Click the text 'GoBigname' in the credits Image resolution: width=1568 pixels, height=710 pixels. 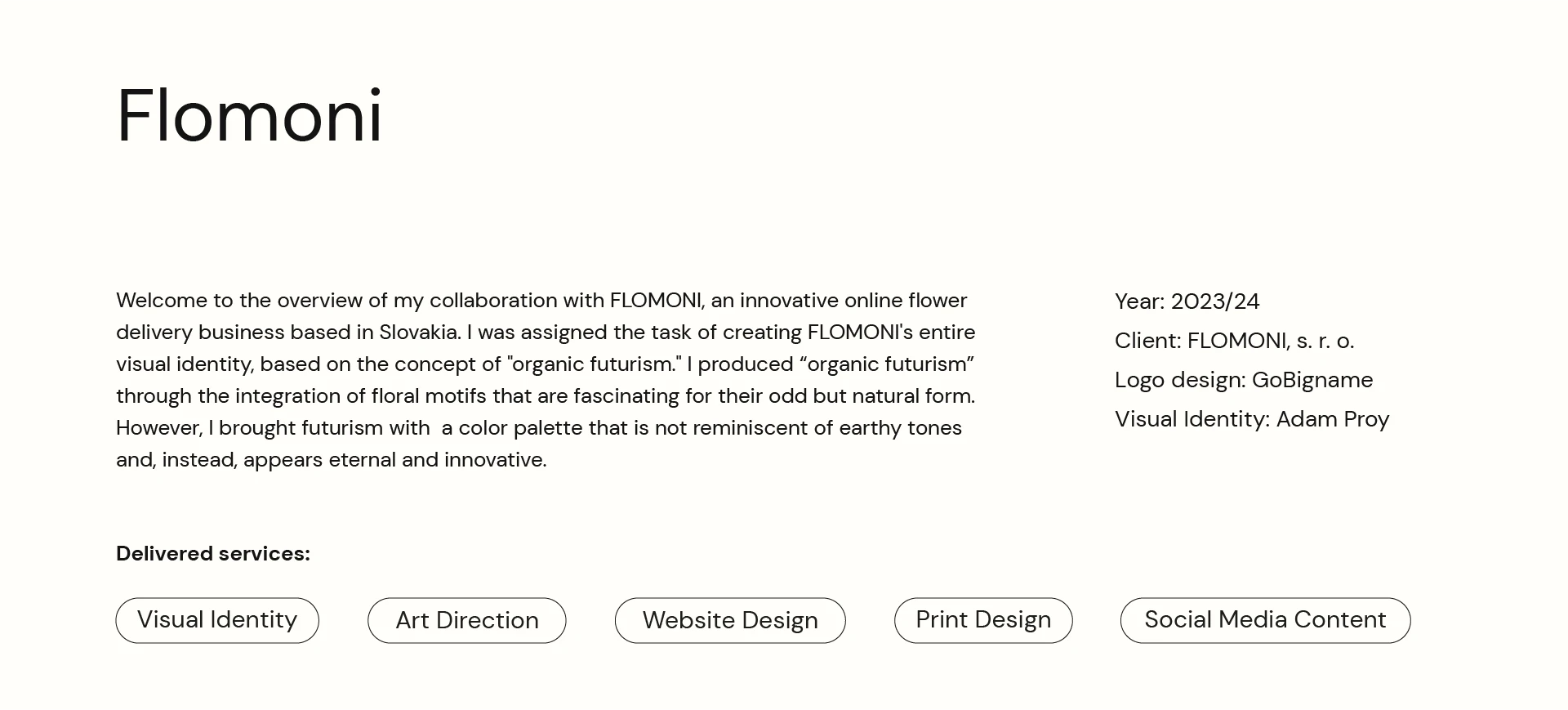1312,380
